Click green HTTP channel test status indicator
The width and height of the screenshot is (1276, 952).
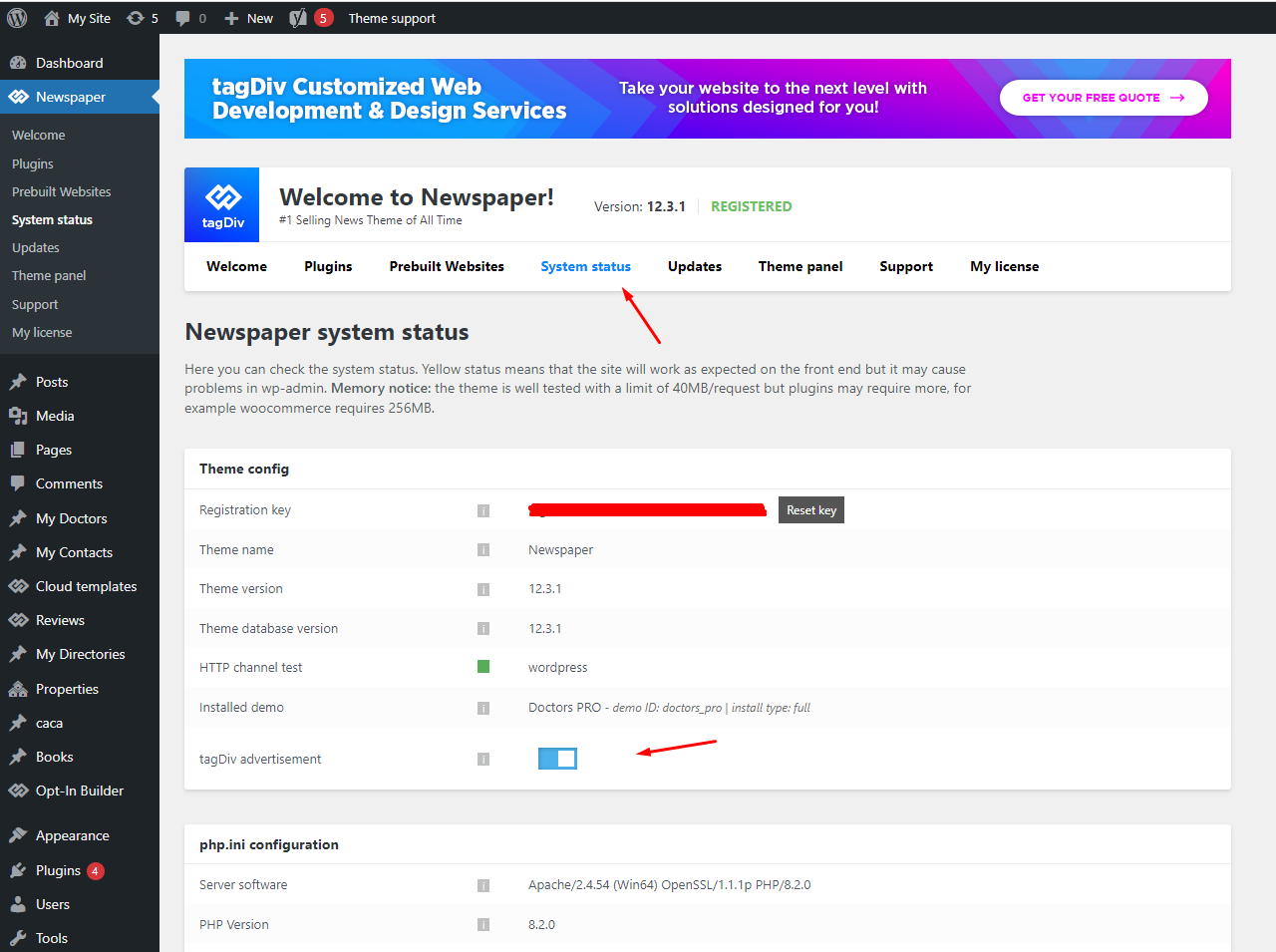[483, 666]
